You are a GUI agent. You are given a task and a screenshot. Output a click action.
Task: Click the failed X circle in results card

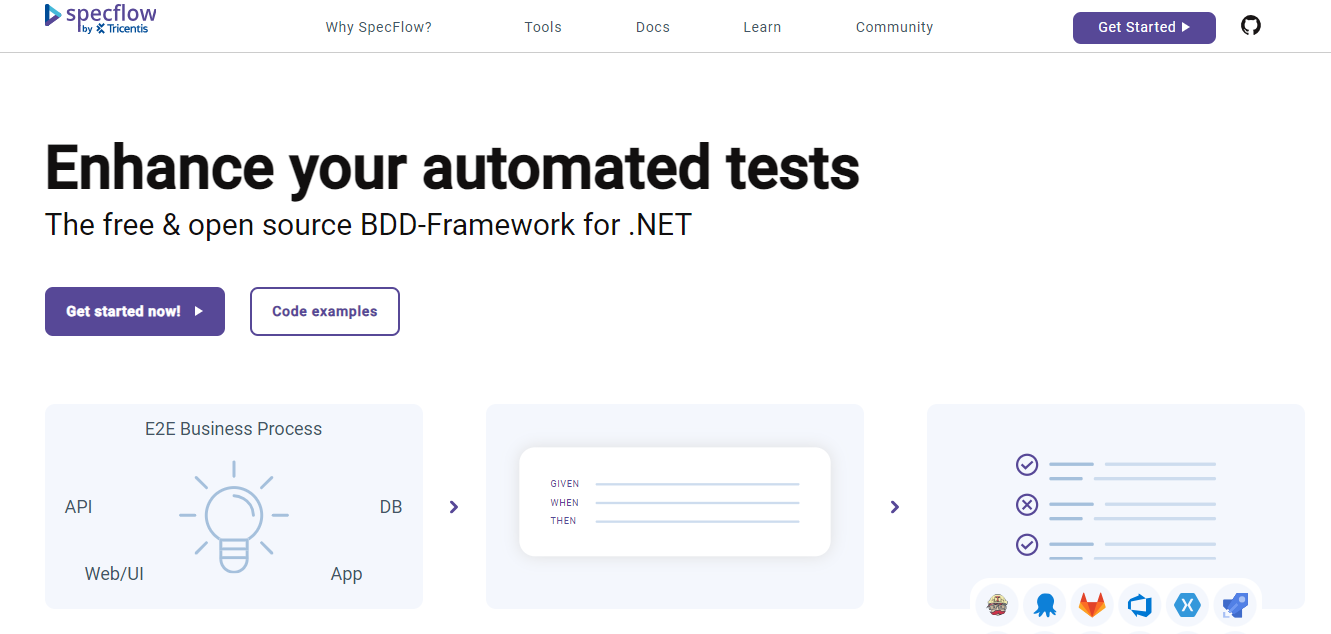tap(1027, 505)
